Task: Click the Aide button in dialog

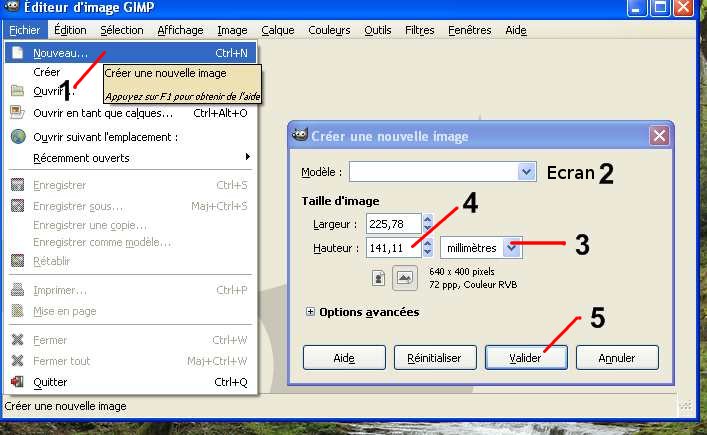Action: [x=344, y=358]
